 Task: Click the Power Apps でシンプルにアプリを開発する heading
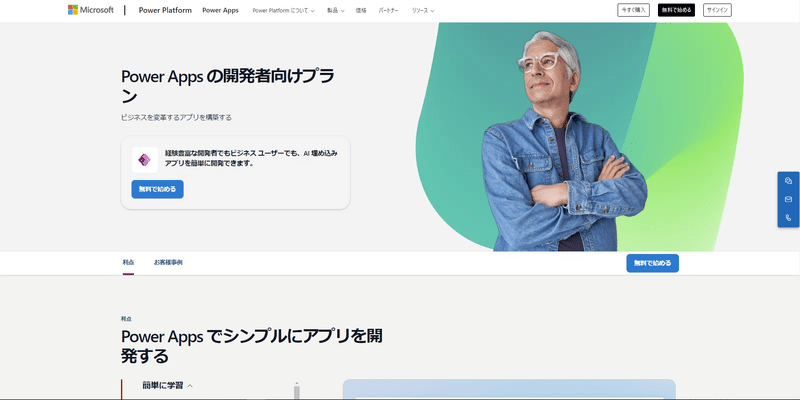(x=252, y=345)
